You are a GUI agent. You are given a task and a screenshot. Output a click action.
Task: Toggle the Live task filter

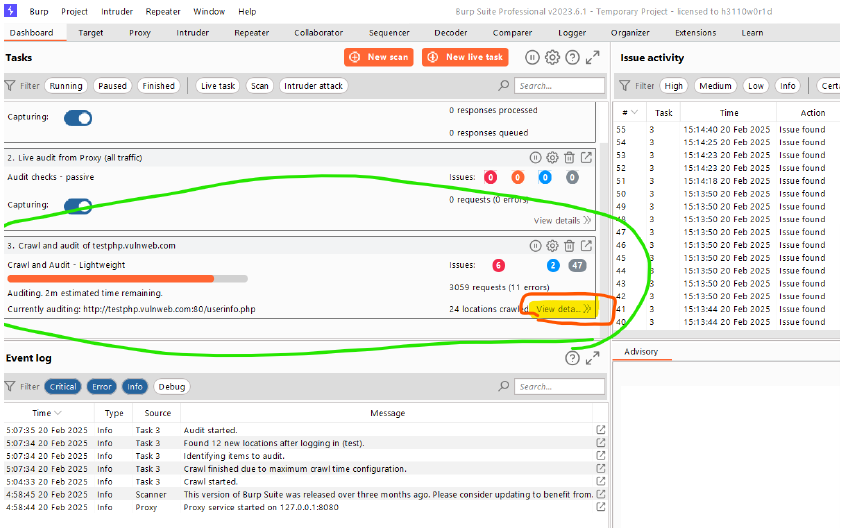coord(218,86)
